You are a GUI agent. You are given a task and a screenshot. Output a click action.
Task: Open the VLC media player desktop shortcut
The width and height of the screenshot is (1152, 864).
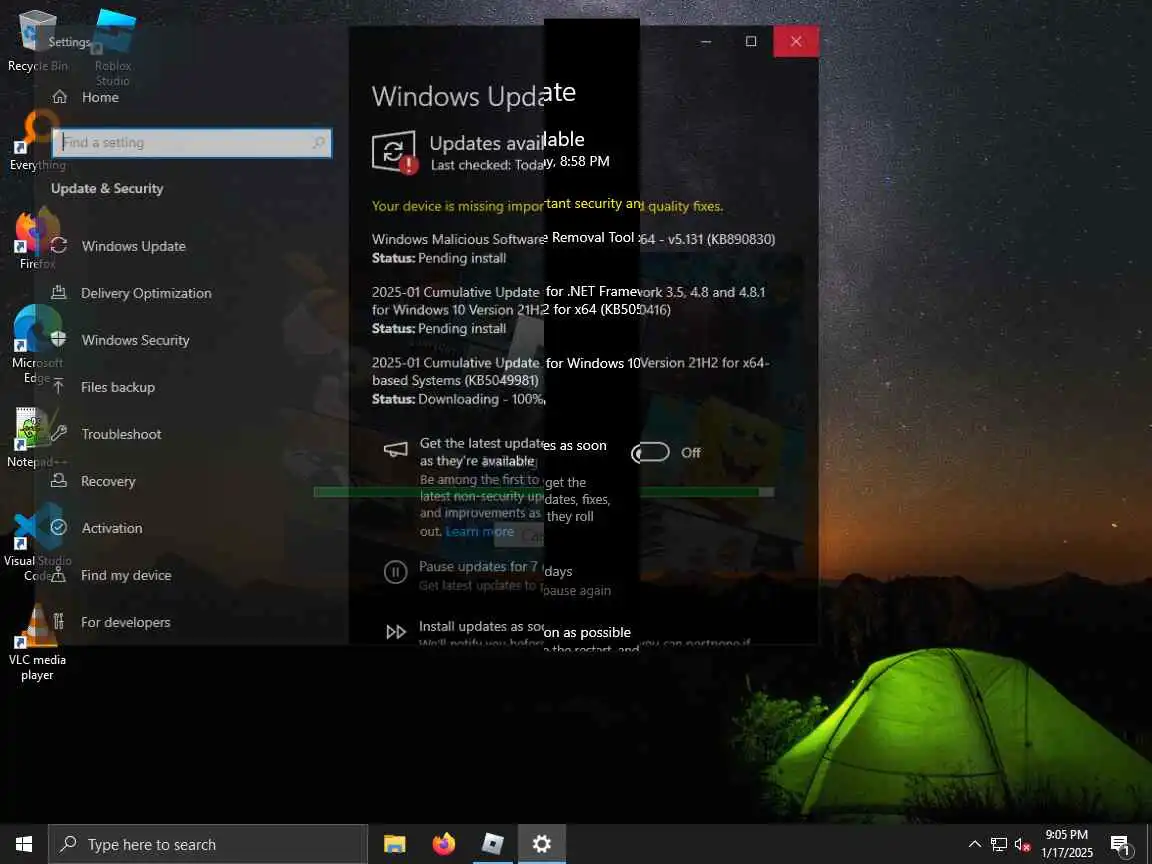tap(37, 642)
